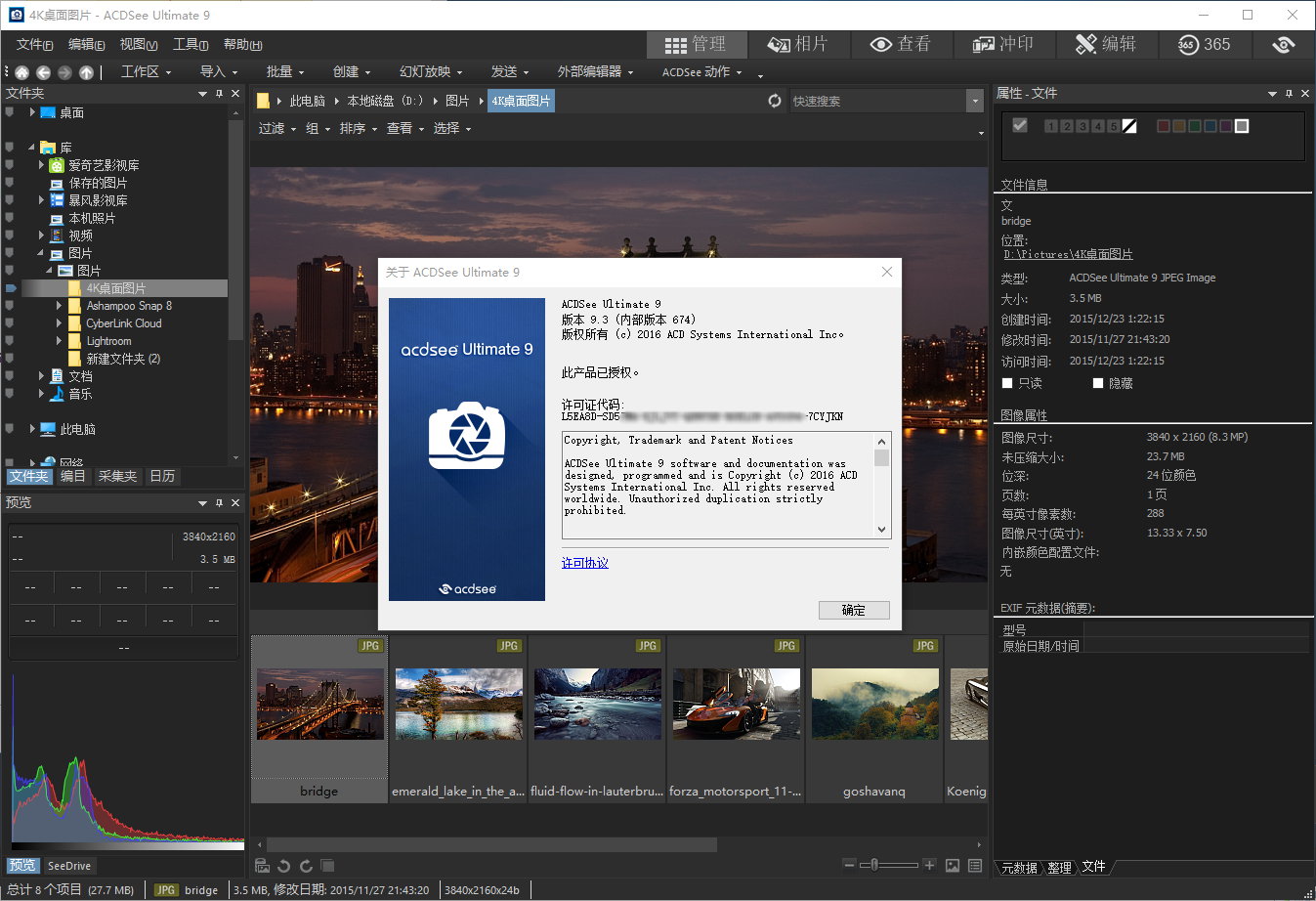Open the D:\Pictures\4K桌面图片 location link

[x=1068, y=254]
